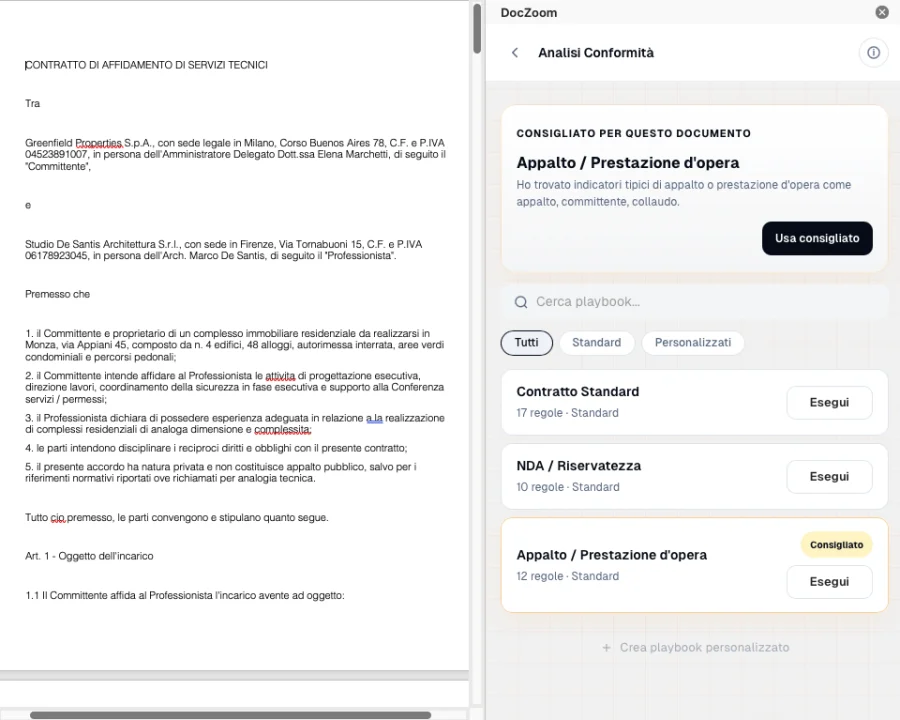Click the search magnifier icon
This screenshot has height=720, width=900.
tap(521, 302)
